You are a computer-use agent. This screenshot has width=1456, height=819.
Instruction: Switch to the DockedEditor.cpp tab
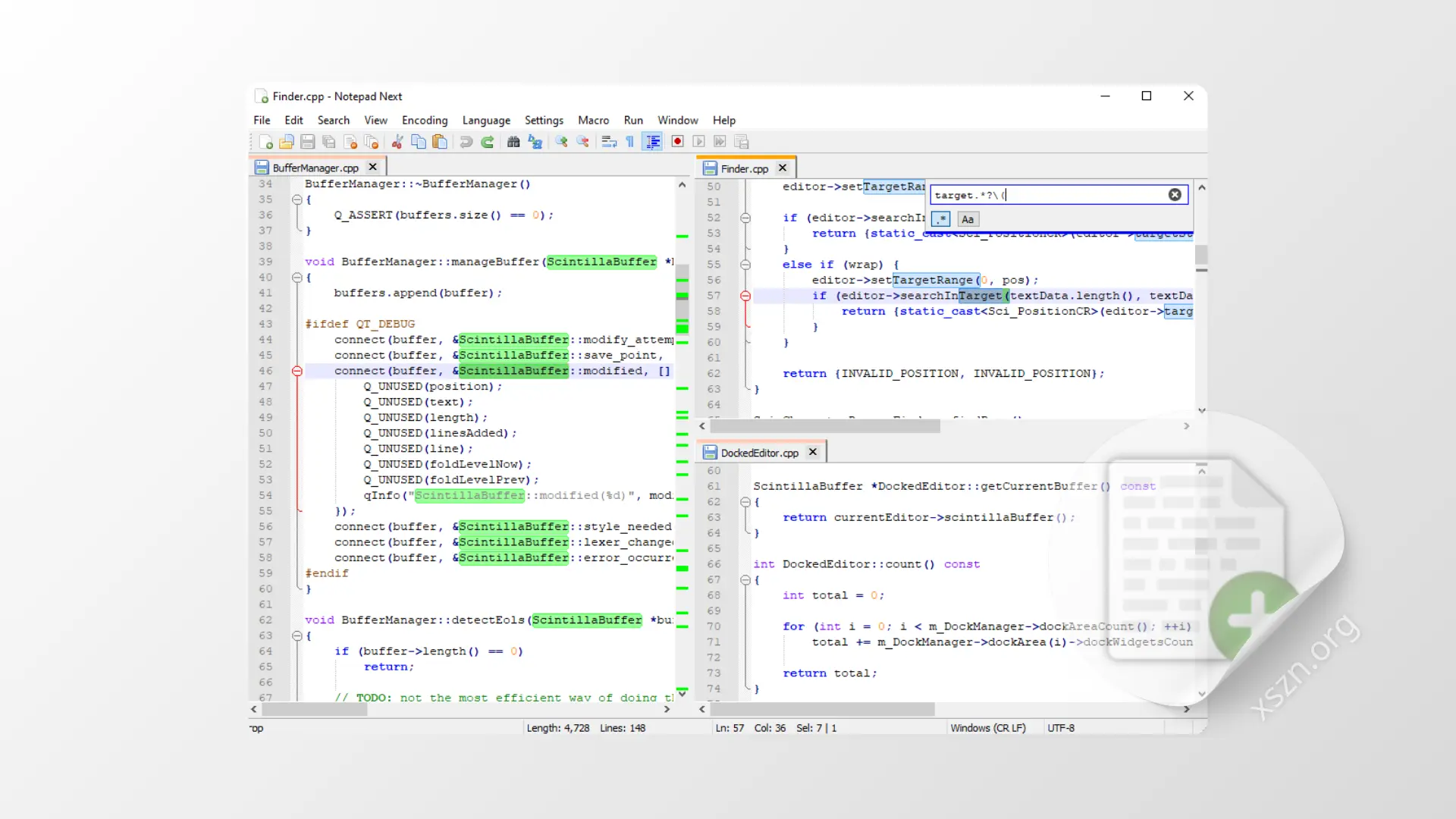(759, 453)
